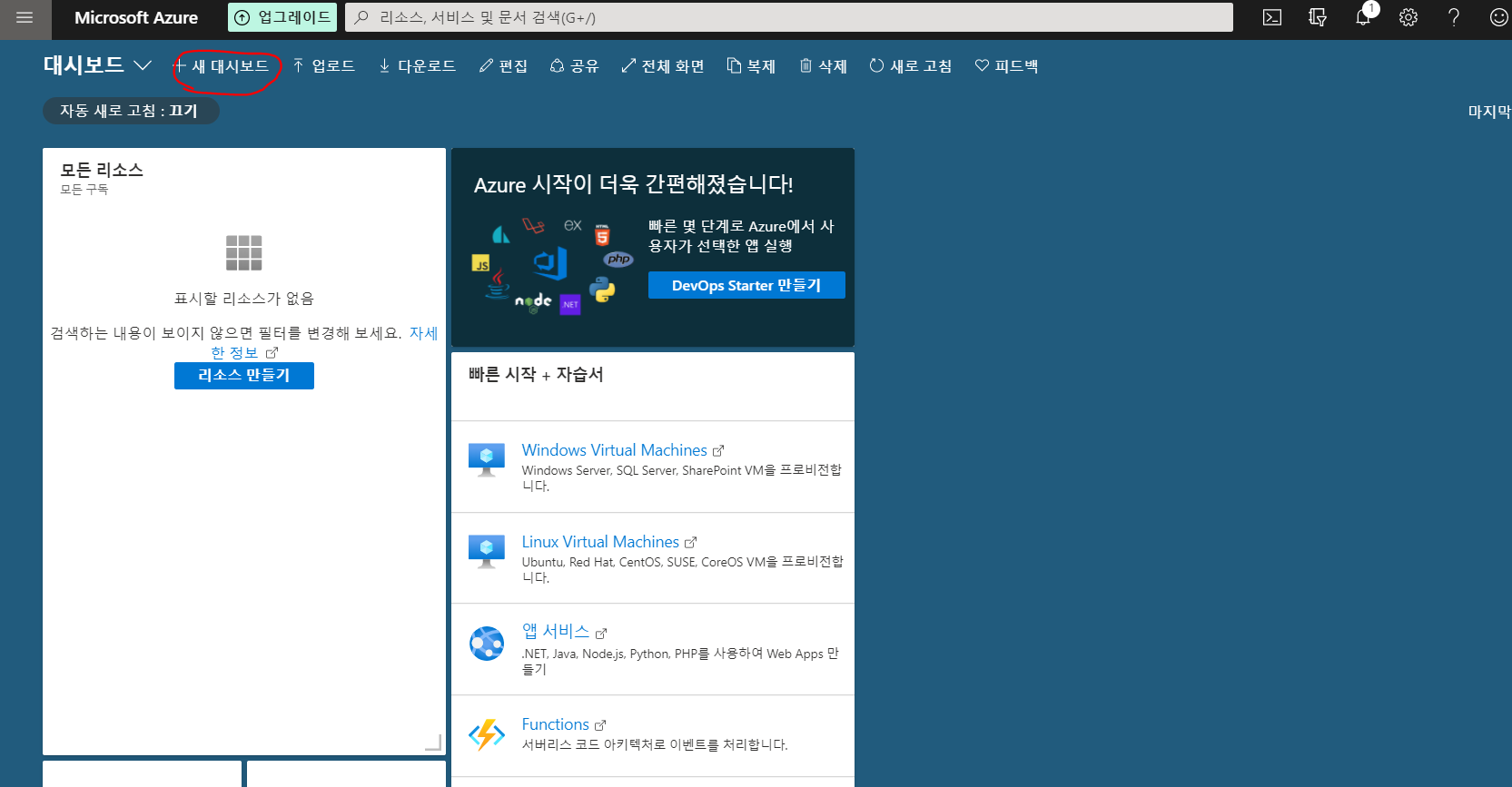Switch to 전체 화면 full screen

coord(663,66)
